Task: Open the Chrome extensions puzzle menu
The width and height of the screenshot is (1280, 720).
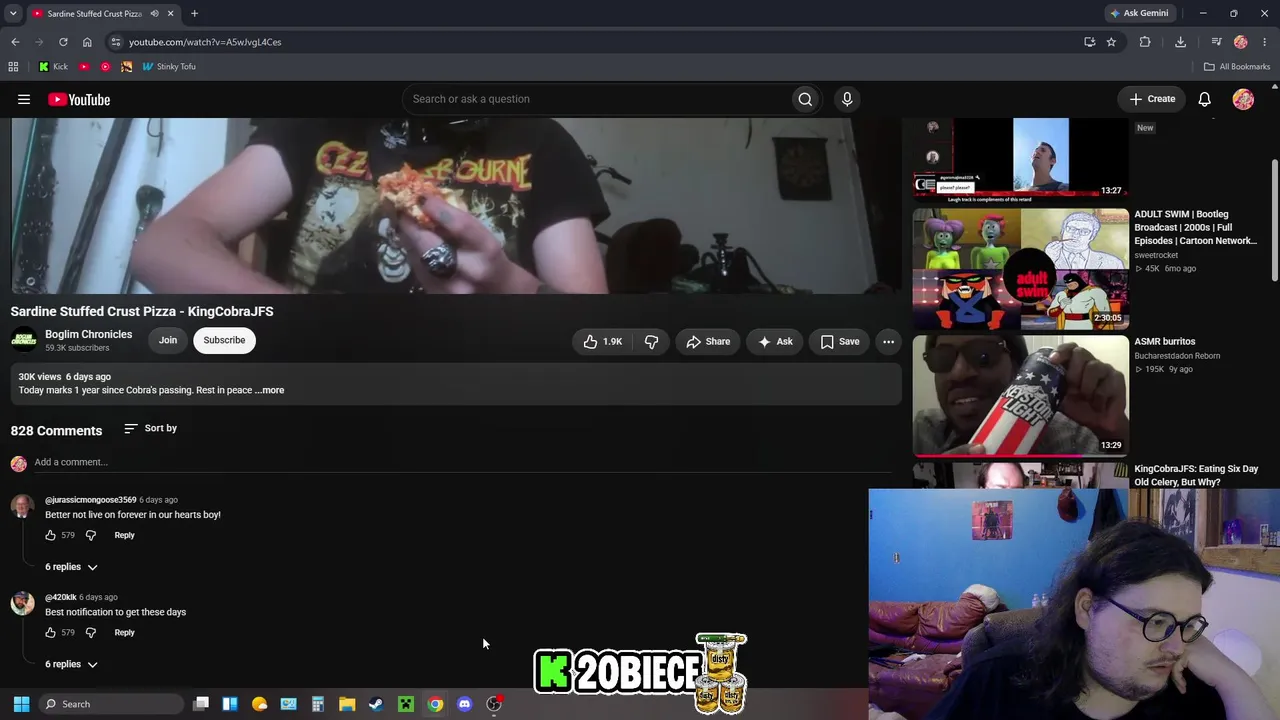Action: (x=1145, y=42)
